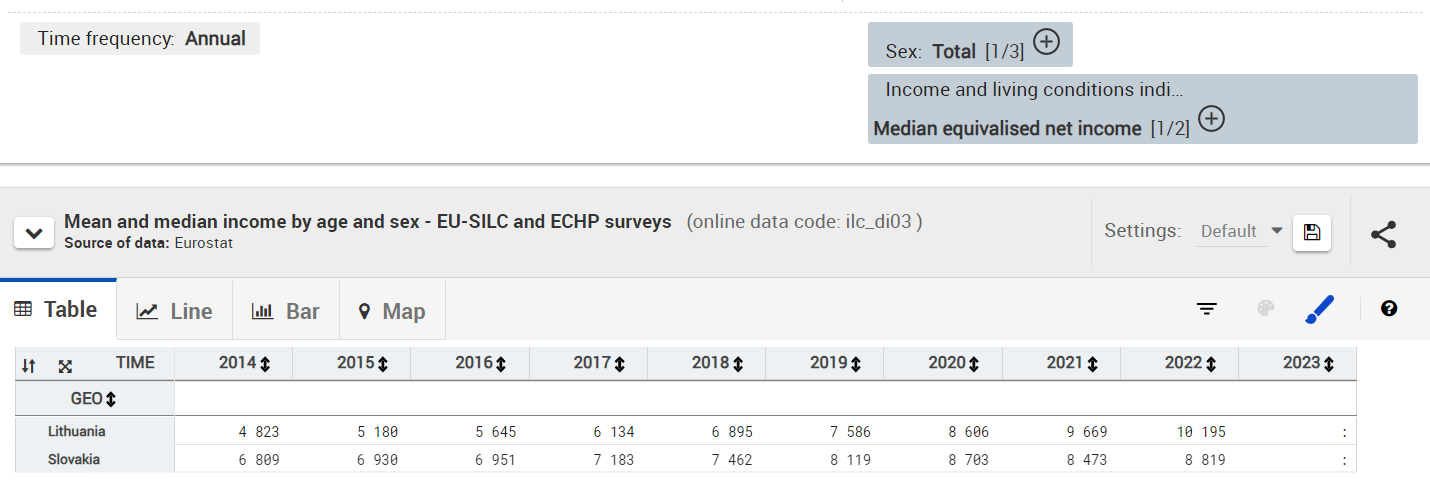The height and width of the screenshot is (480, 1430).
Task: Open the help question mark icon
Action: 1388,309
